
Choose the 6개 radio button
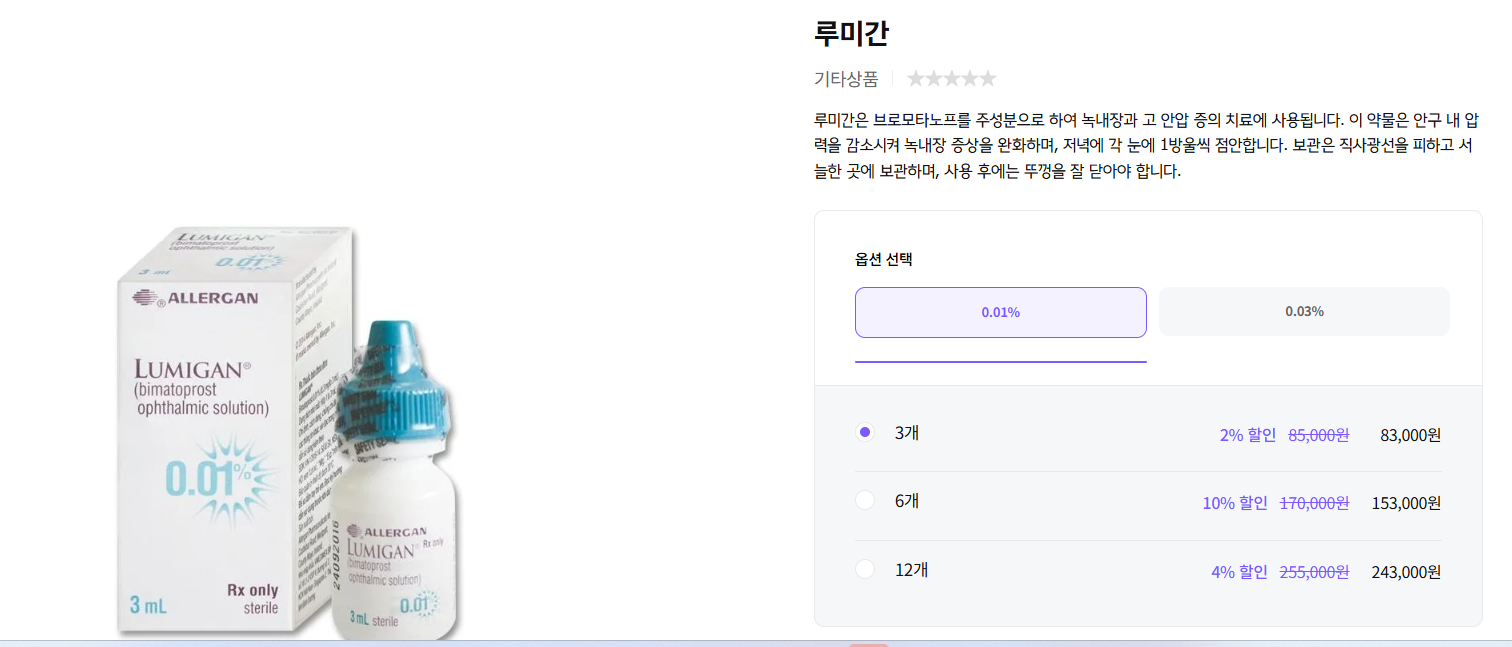coord(865,500)
